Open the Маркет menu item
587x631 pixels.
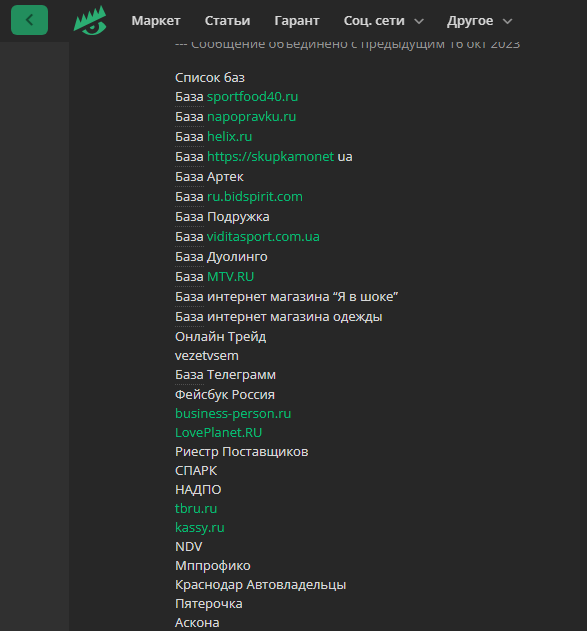(156, 21)
